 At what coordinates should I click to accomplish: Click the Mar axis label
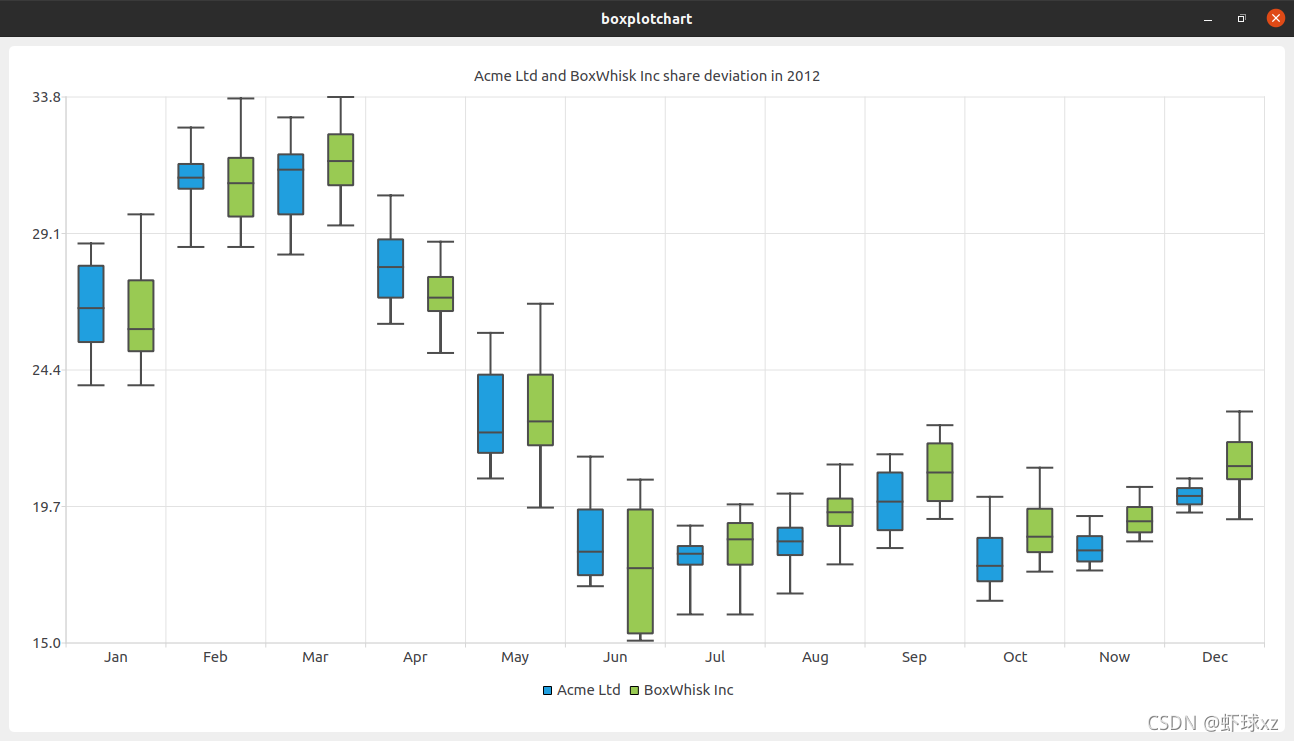[315, 657]
